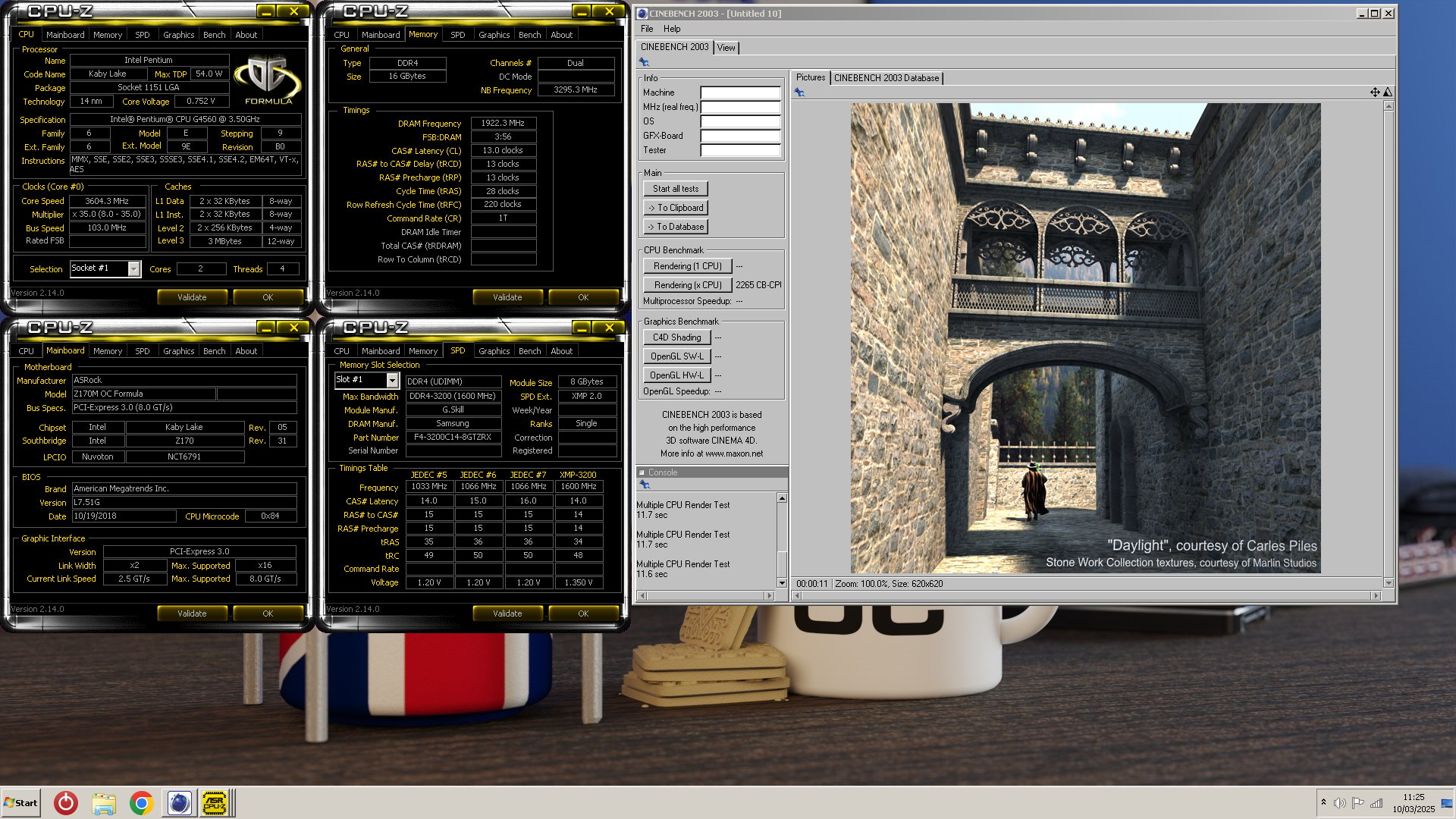Open the file explorer taskbar icon
This screenshot has width=1456, height=819.
[104, 803]
